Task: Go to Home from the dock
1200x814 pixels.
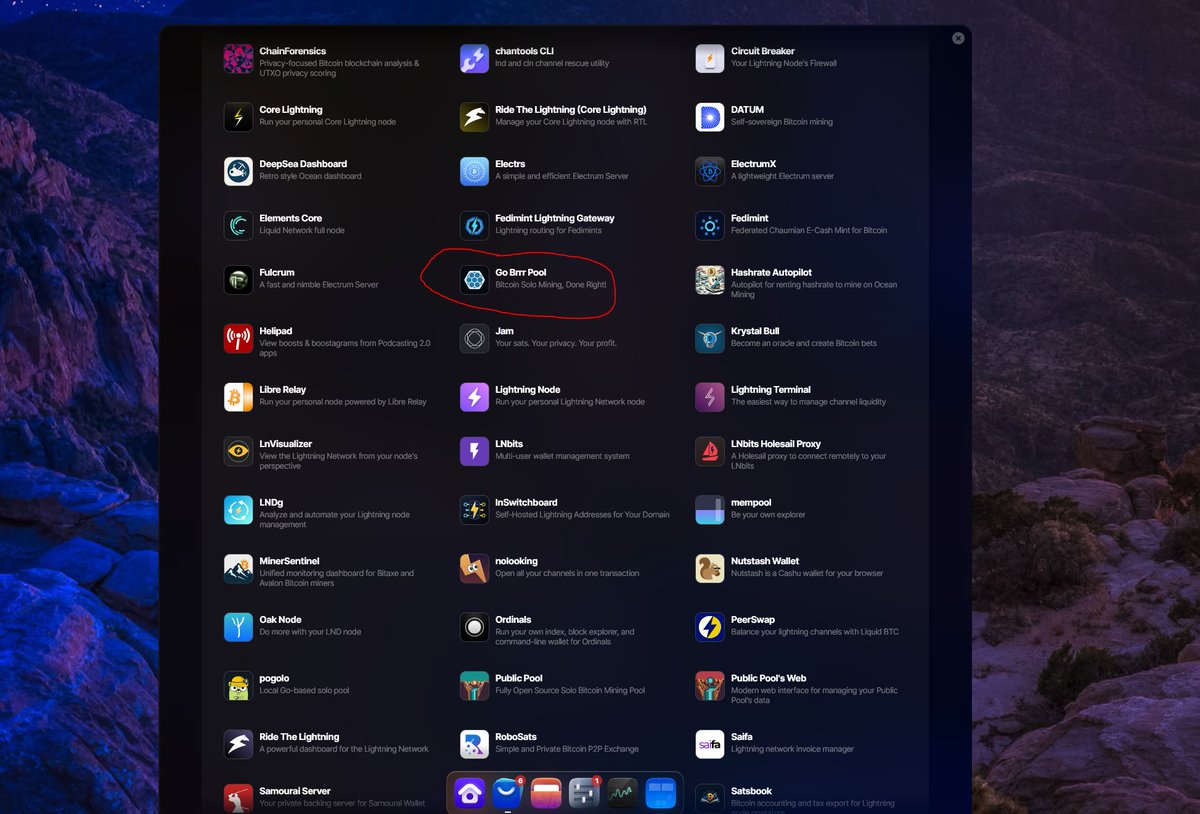Action: [470, 793]
